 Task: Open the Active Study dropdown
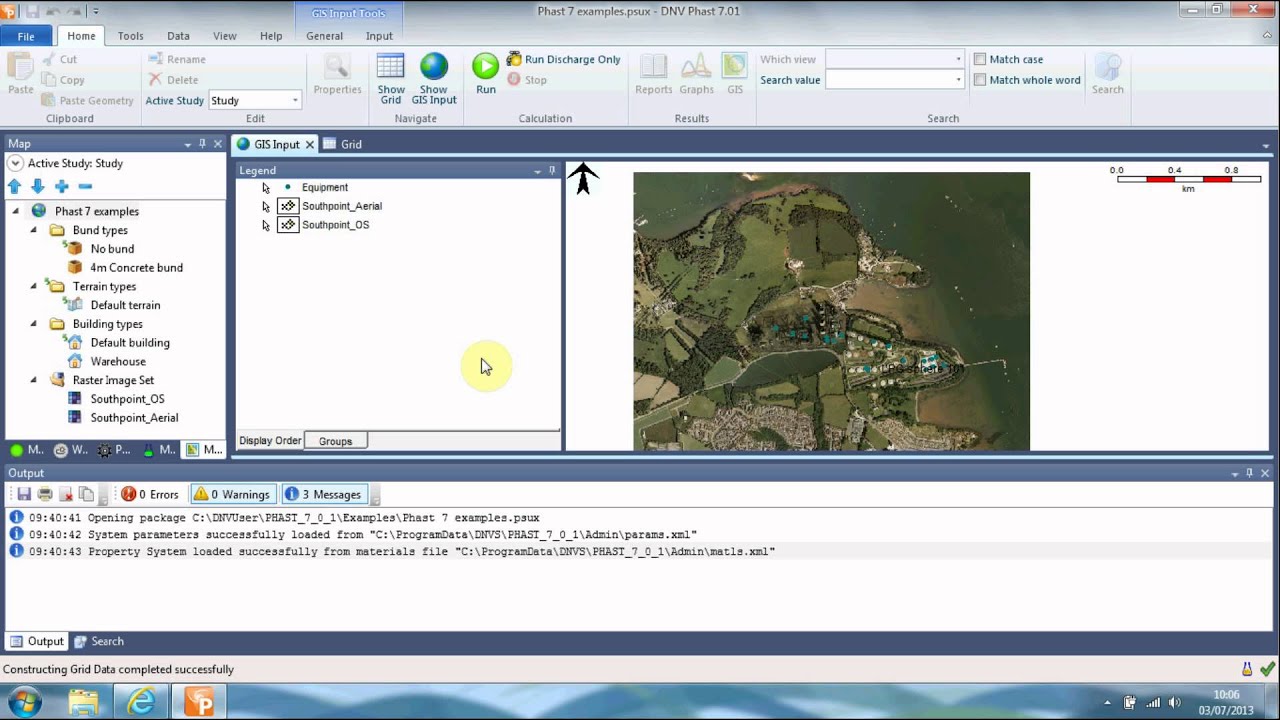point(295,100)
